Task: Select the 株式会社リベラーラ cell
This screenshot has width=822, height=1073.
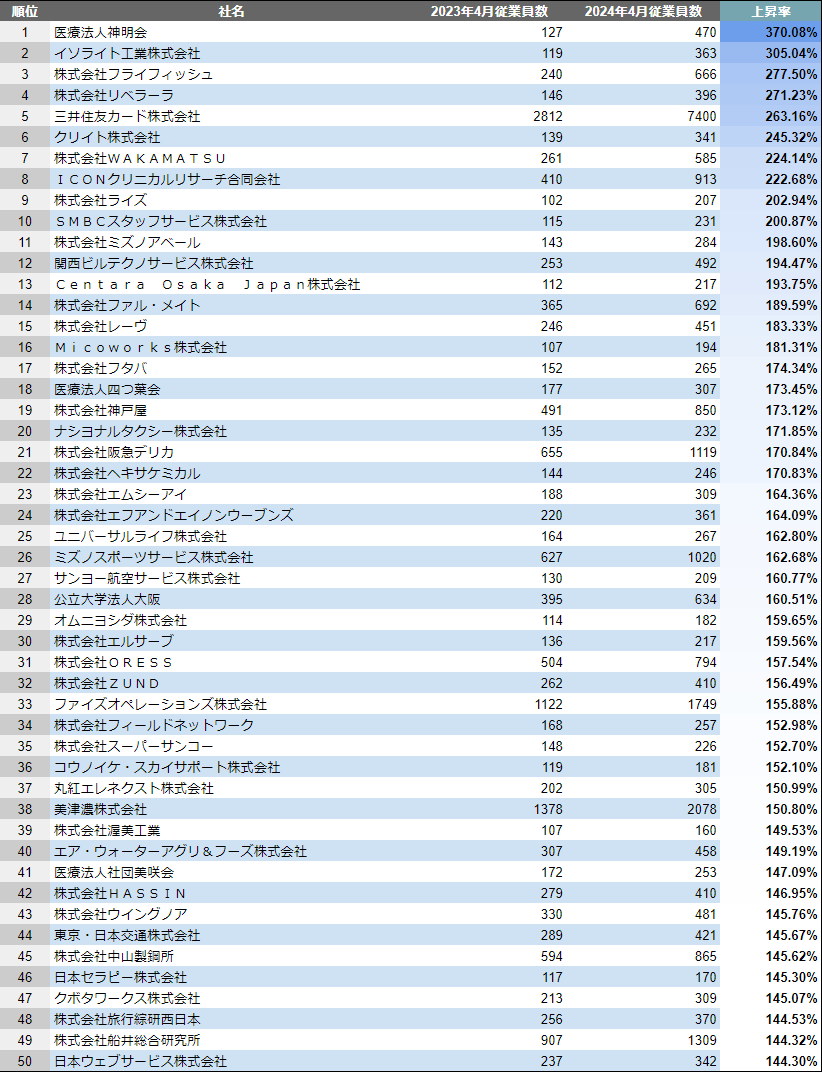Action: tap(114, 95)
